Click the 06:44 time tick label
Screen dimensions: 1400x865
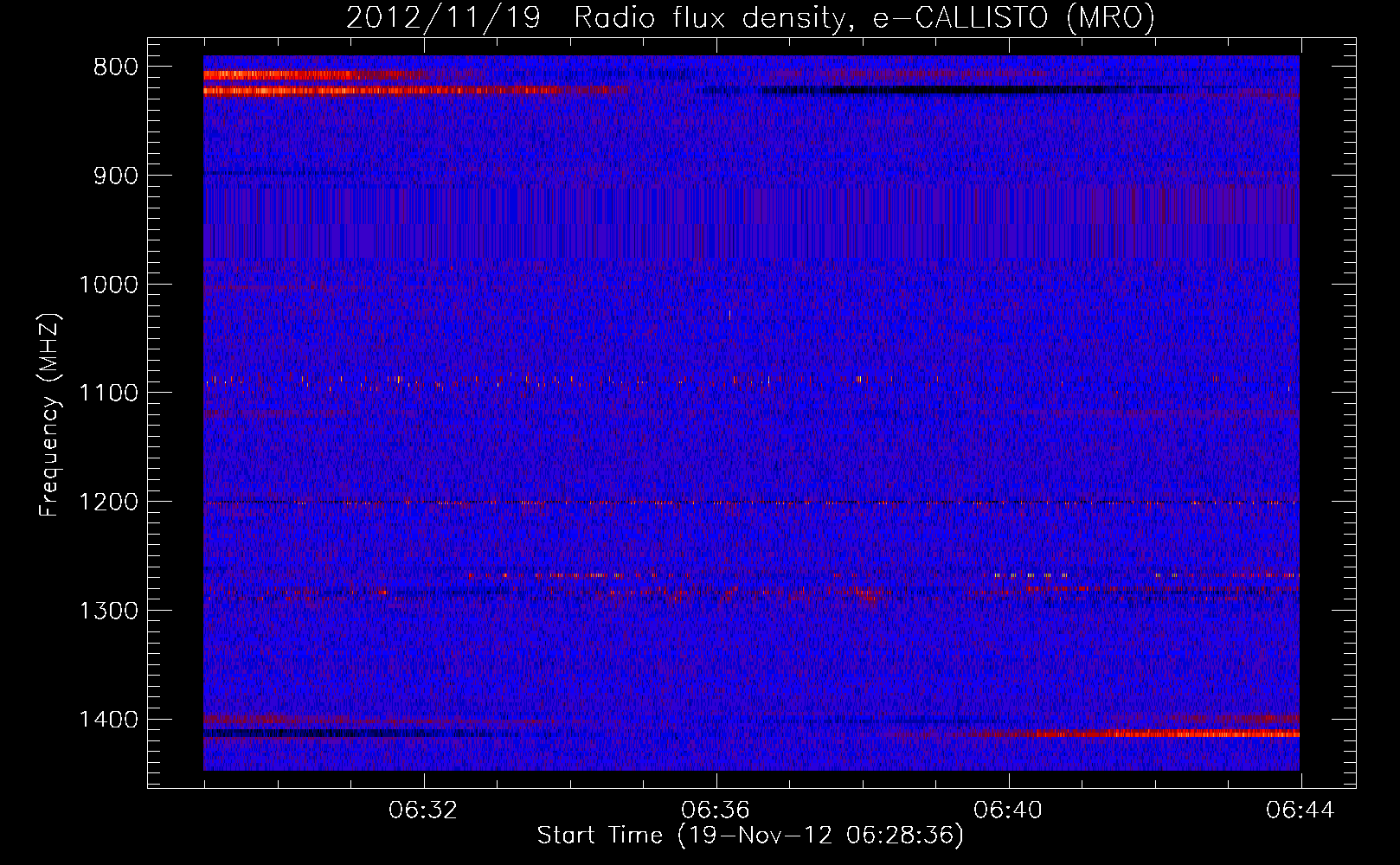coord(1300,811)
